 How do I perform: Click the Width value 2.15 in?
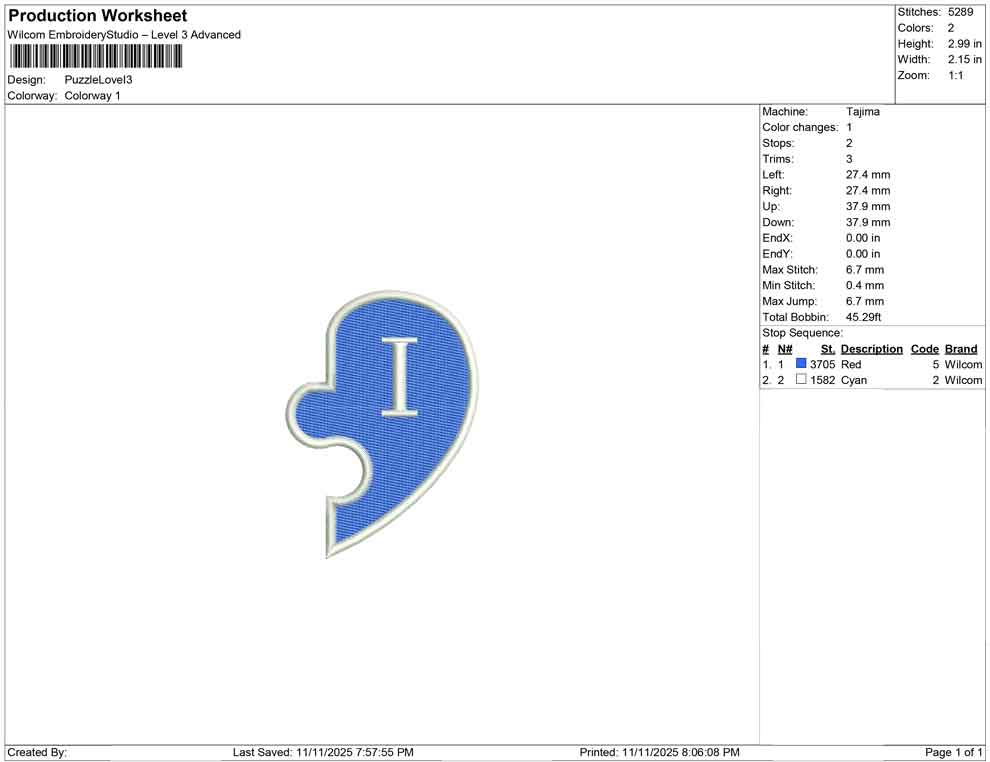[x=965, y=59]
